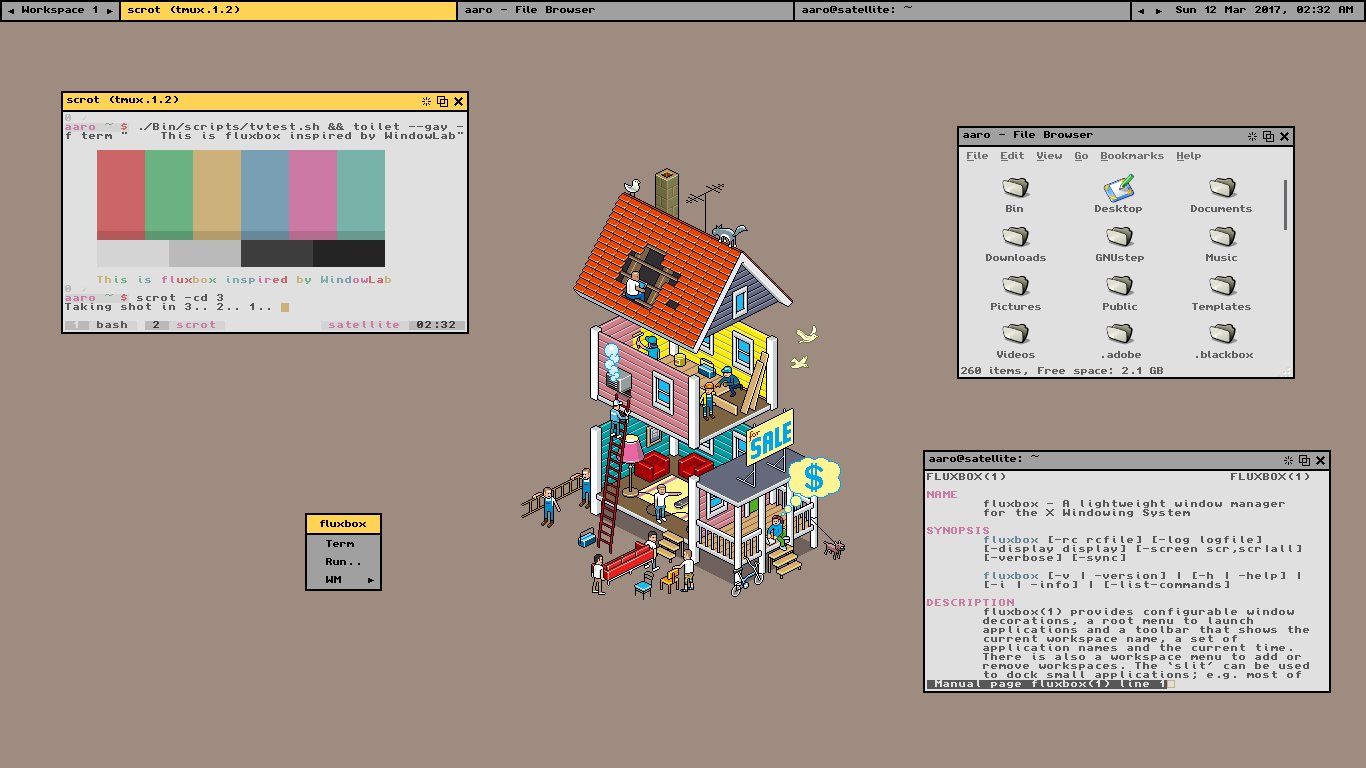1366x768 pixels.
Task: Click next window arrow beside the clock
Action: coord(1159,10)
